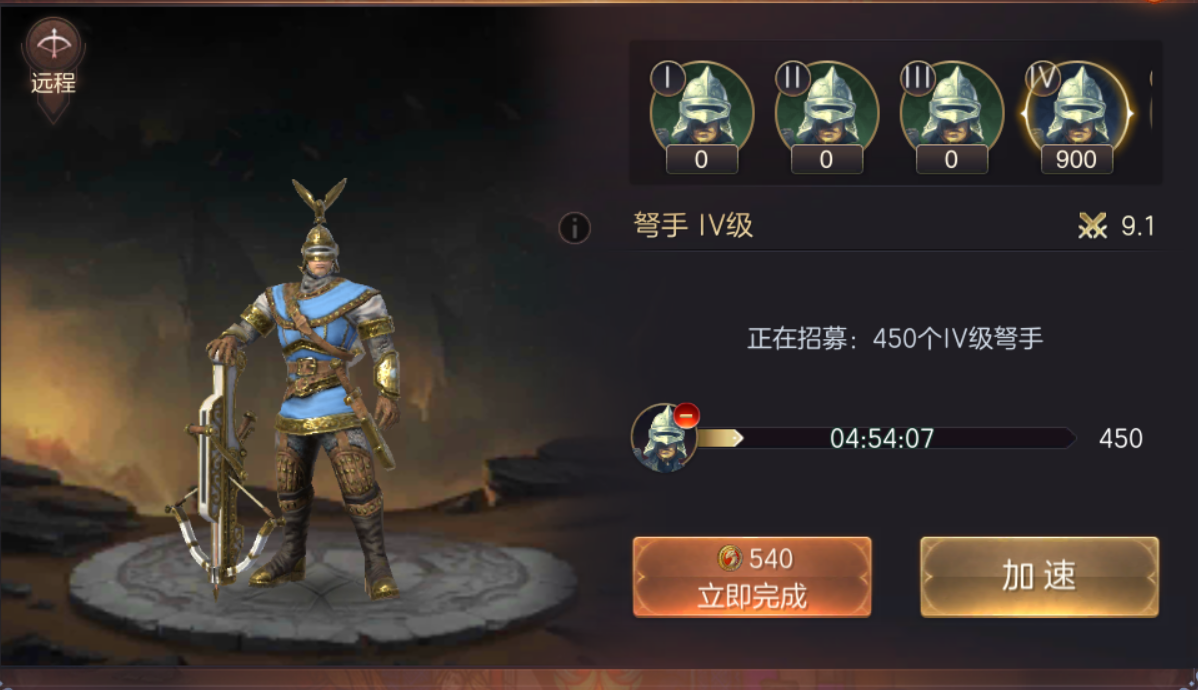Click the 0 count under tier II
1198x690 pixels.
(x=826, y=160)
